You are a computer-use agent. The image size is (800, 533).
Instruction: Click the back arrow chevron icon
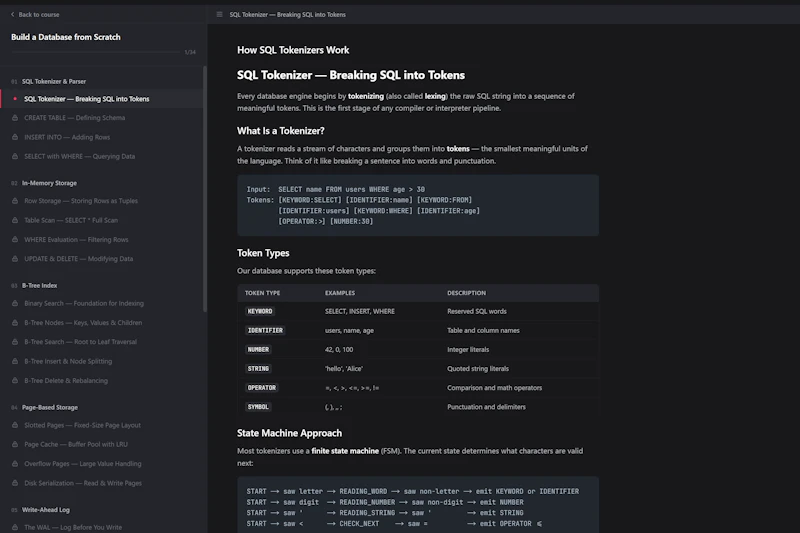pyautogui.click(x=13, y=15)
